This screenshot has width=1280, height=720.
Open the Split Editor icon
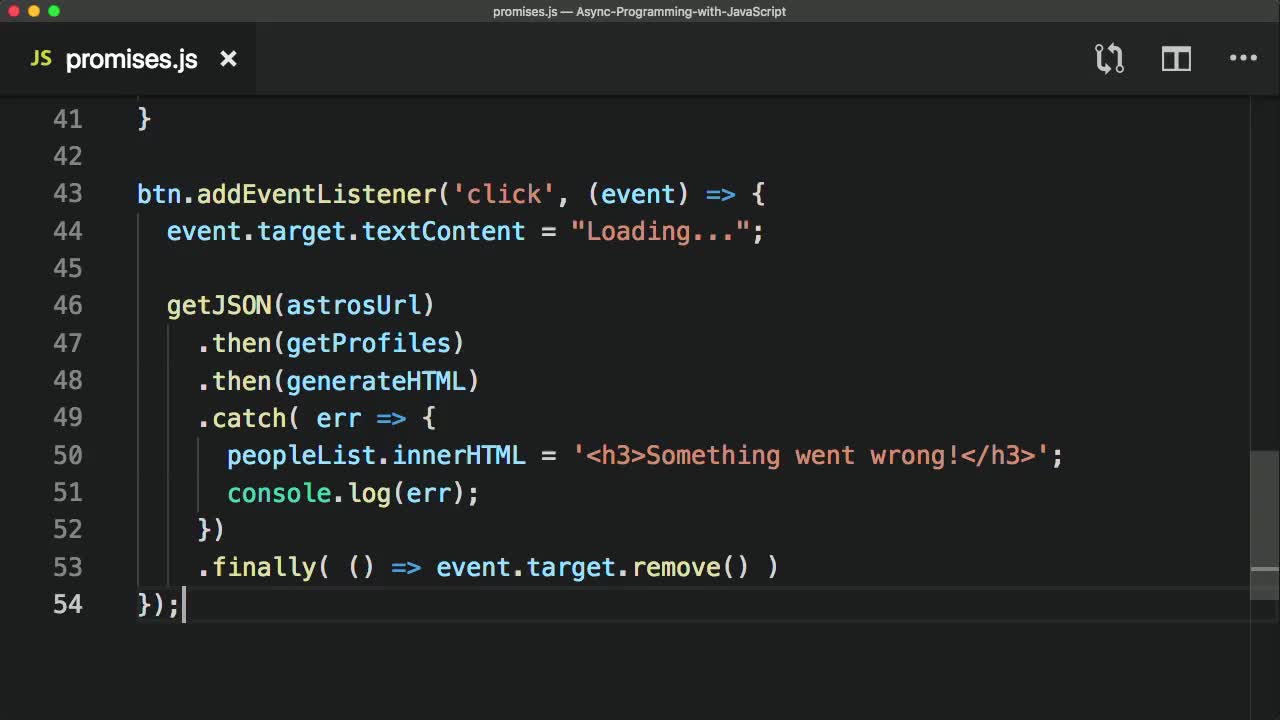pyautogui.click(x=1176, y=59)
